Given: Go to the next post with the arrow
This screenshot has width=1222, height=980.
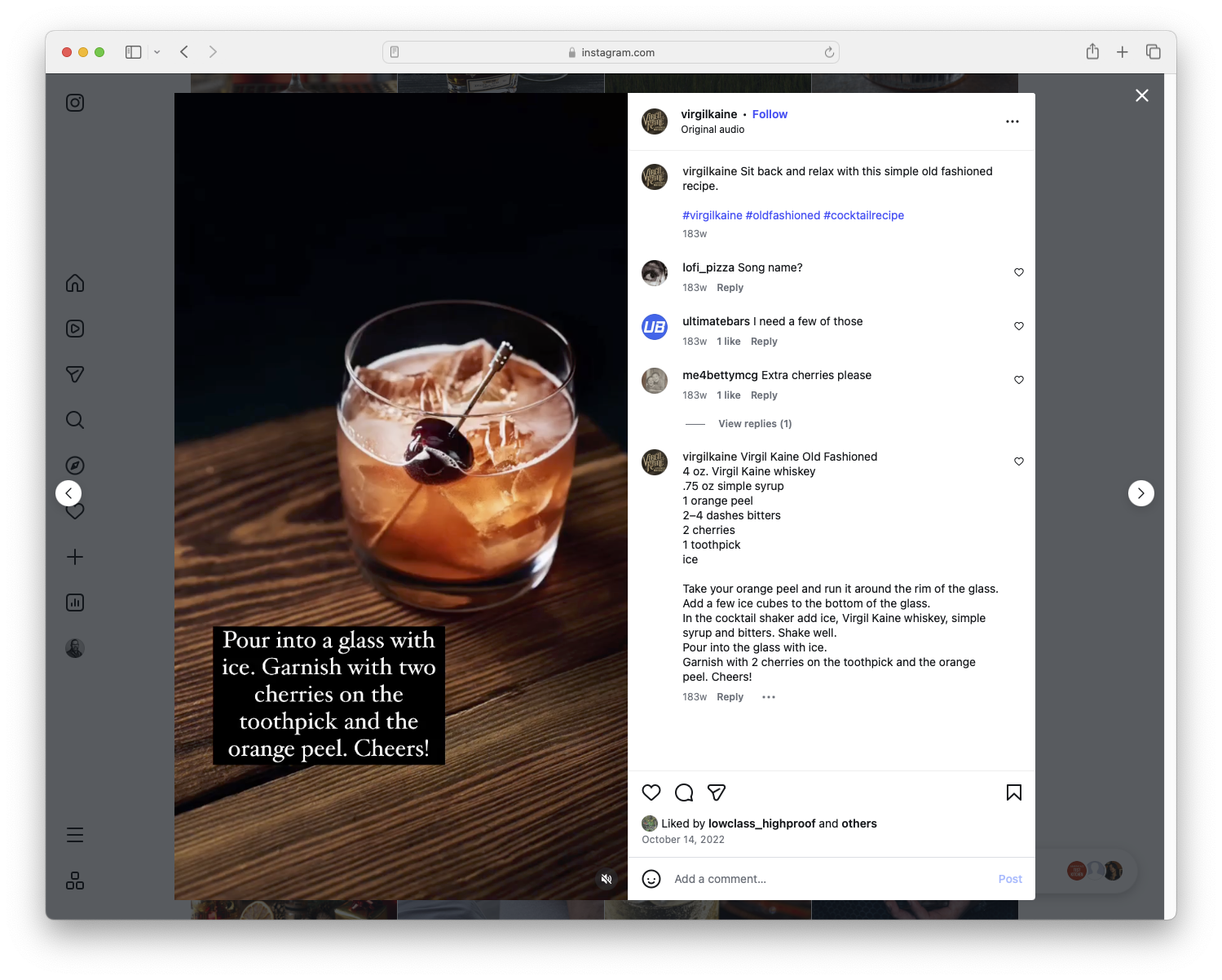Looking at the screenshot, I should [x=1140, y=493].
